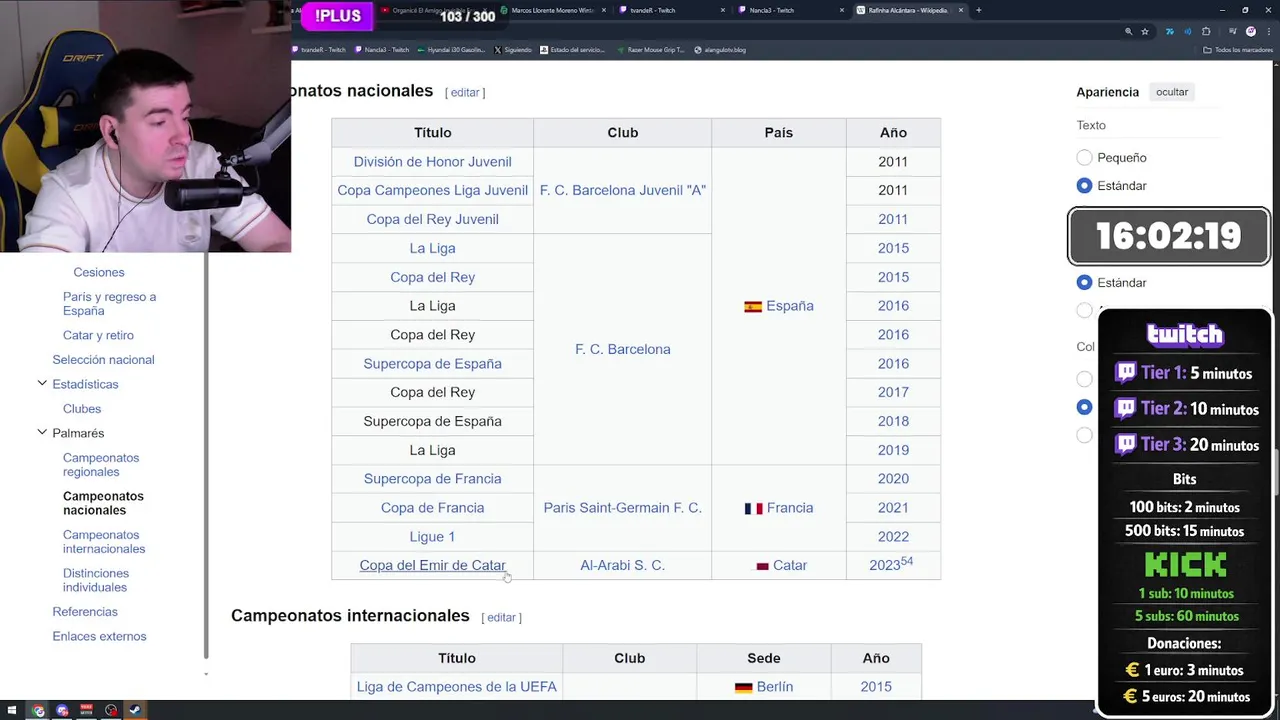
Task: Close the Nancla3 Twitch tab
Action: pos(842,10)
